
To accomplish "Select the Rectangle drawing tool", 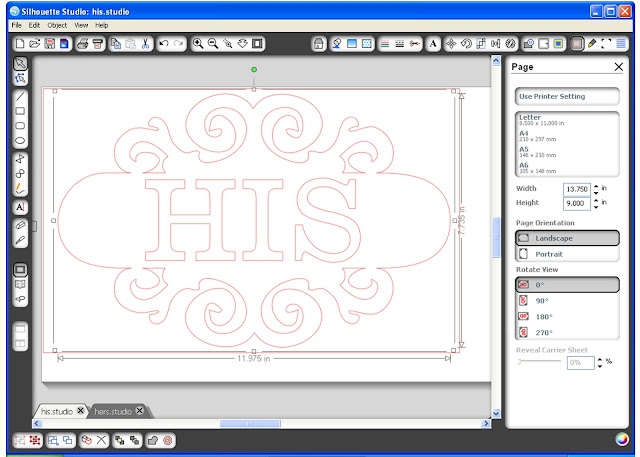I will (20, 111).
